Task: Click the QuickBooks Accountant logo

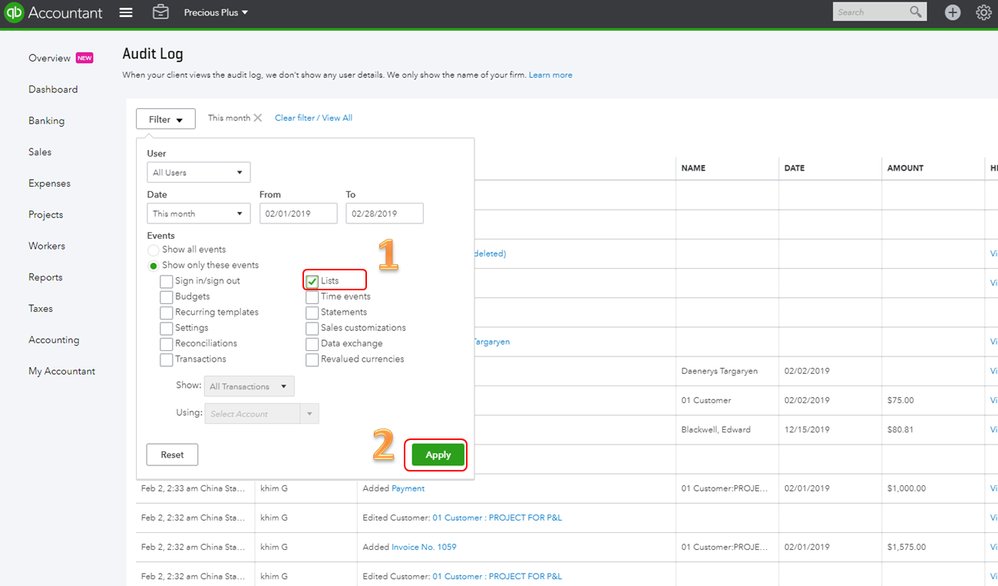Action: click(53, 13)
